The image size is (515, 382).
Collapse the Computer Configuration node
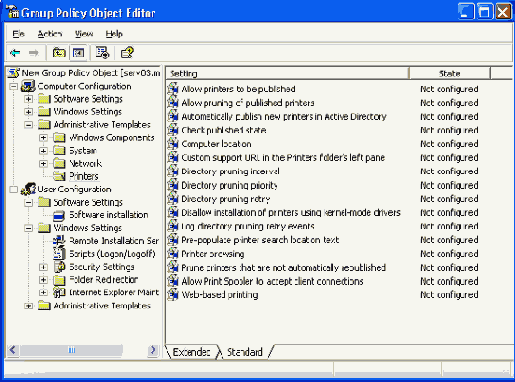13,86
